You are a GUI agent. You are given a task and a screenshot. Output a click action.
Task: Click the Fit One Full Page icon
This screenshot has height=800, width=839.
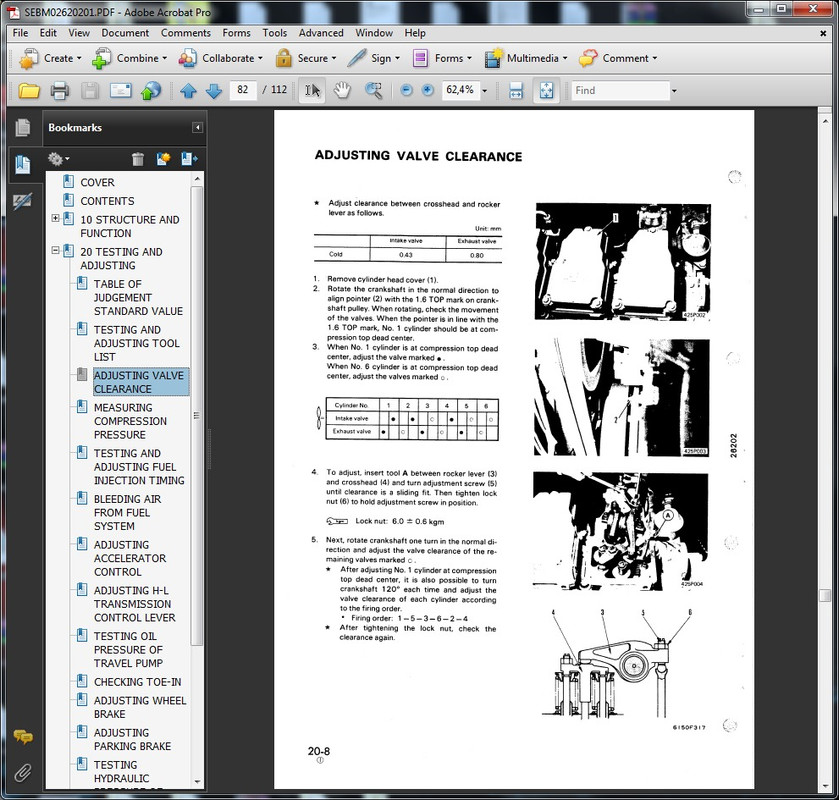pyautogui.click(x=546, y=90)
